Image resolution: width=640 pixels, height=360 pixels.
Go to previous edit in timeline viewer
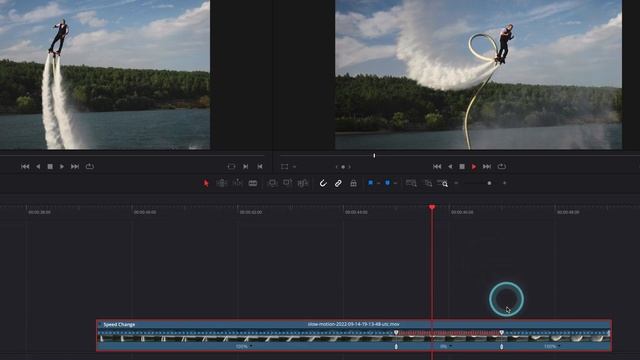336,167
